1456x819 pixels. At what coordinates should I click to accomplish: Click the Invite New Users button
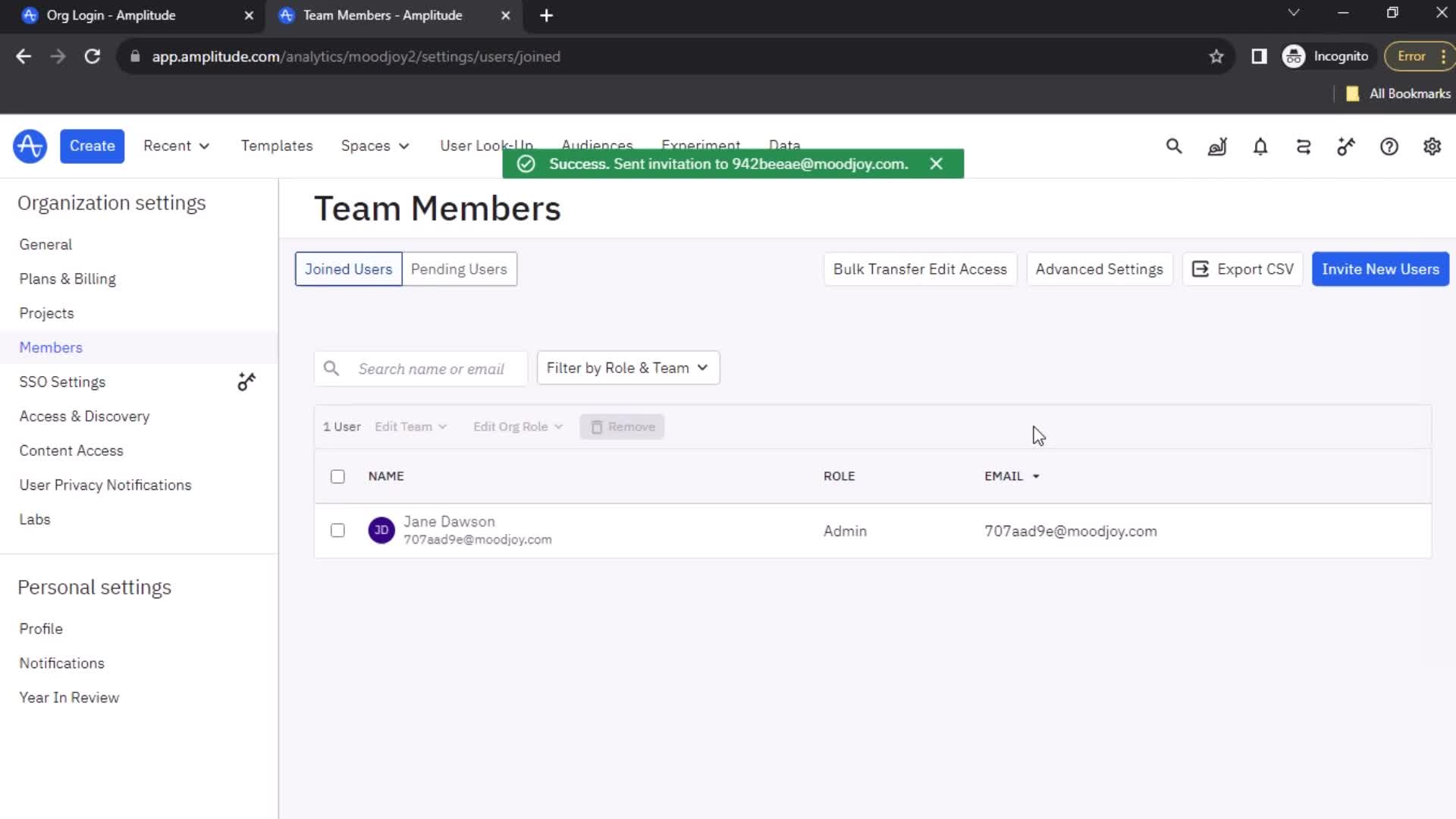(1381, 269)
